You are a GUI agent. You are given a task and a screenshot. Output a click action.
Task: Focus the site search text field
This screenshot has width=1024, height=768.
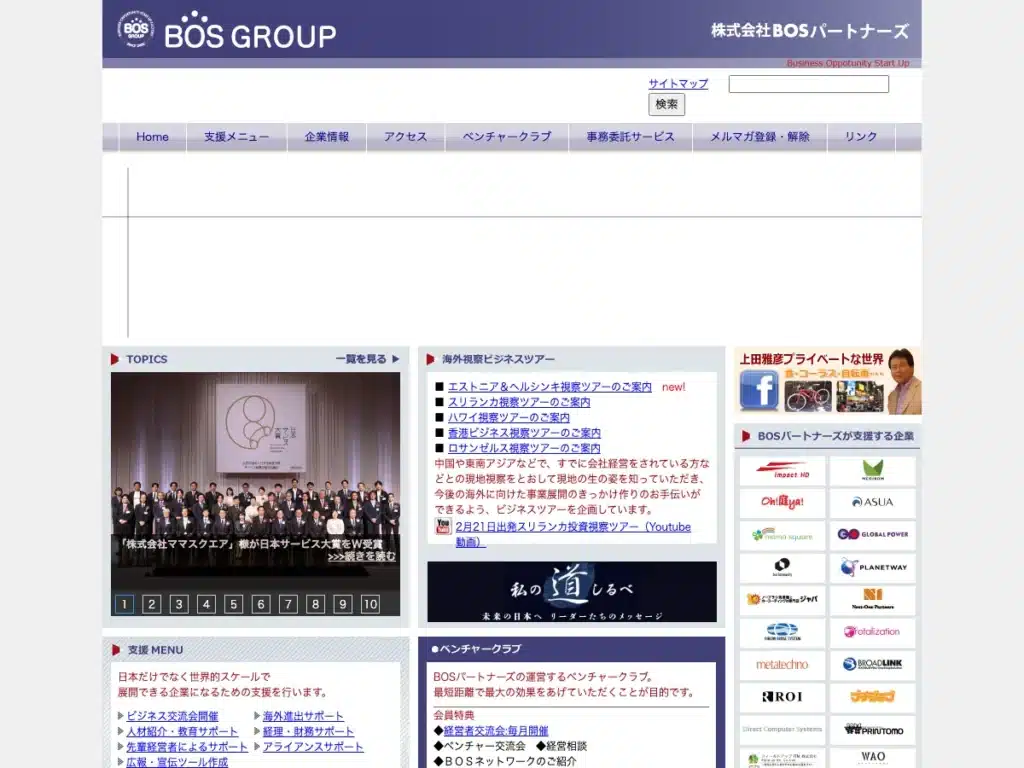808,84
